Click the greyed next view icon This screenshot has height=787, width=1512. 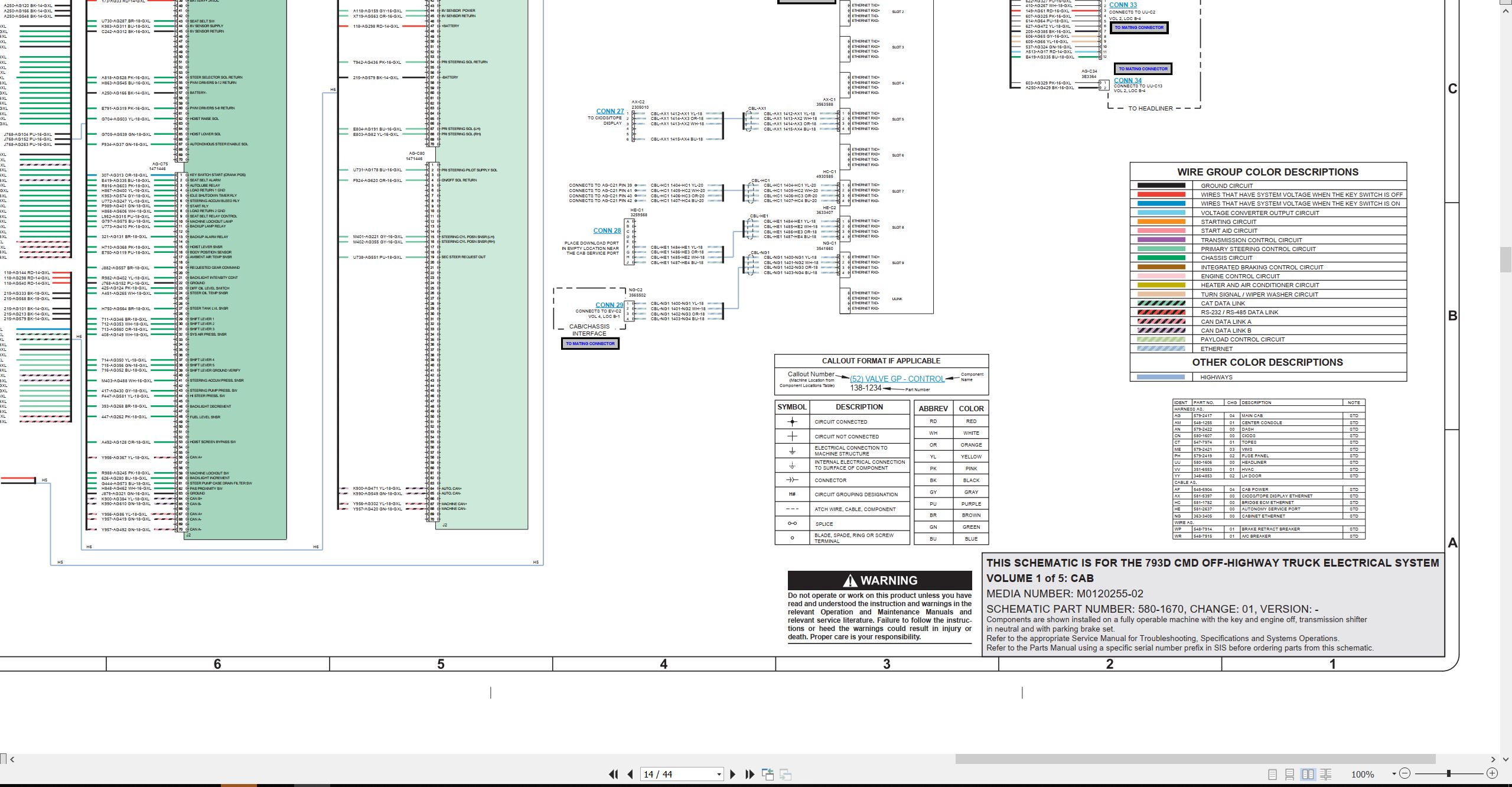point(786,774)
